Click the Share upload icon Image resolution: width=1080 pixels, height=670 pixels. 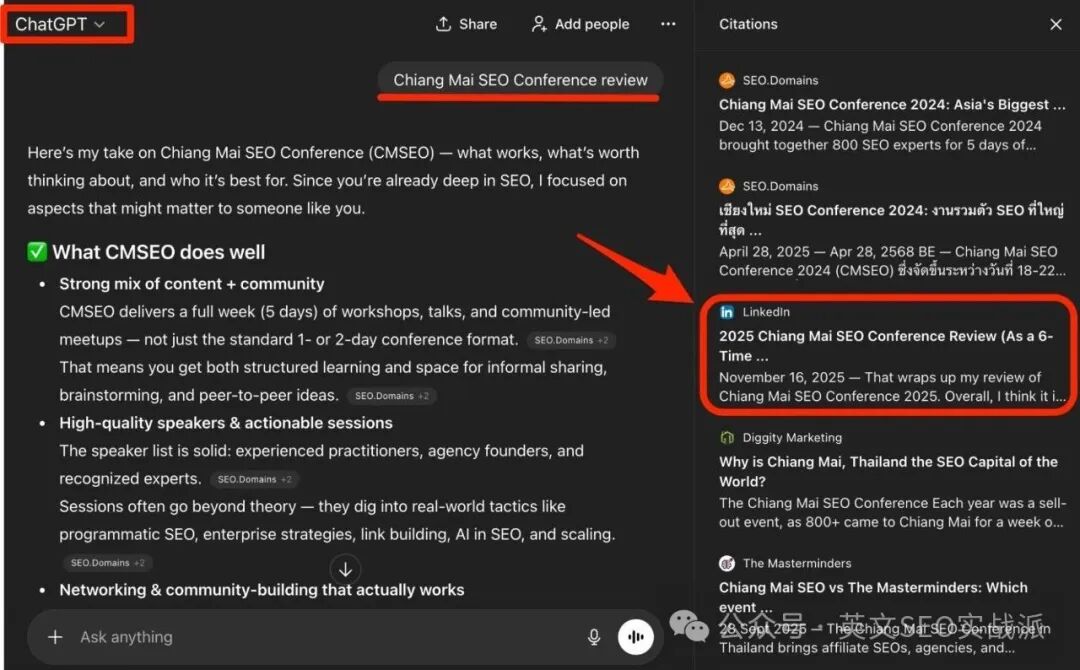pyautogui.click(x=444, y=24)
